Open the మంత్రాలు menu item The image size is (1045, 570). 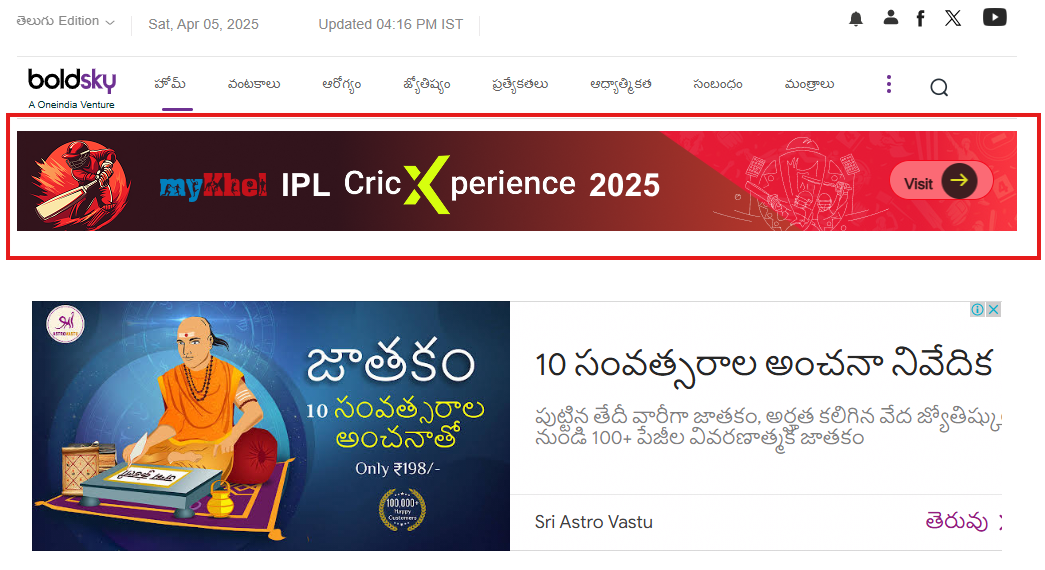coord(809,84)
